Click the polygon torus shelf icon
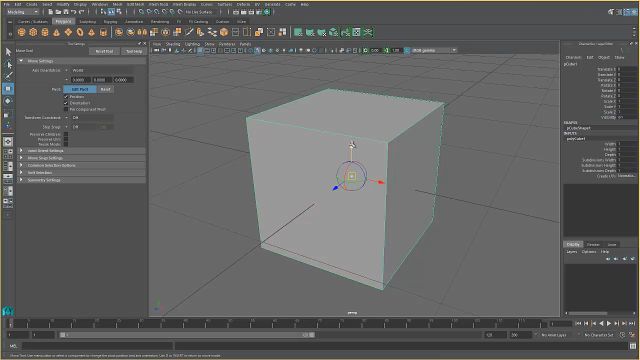The image size is (640, 360). click(80, 32)
